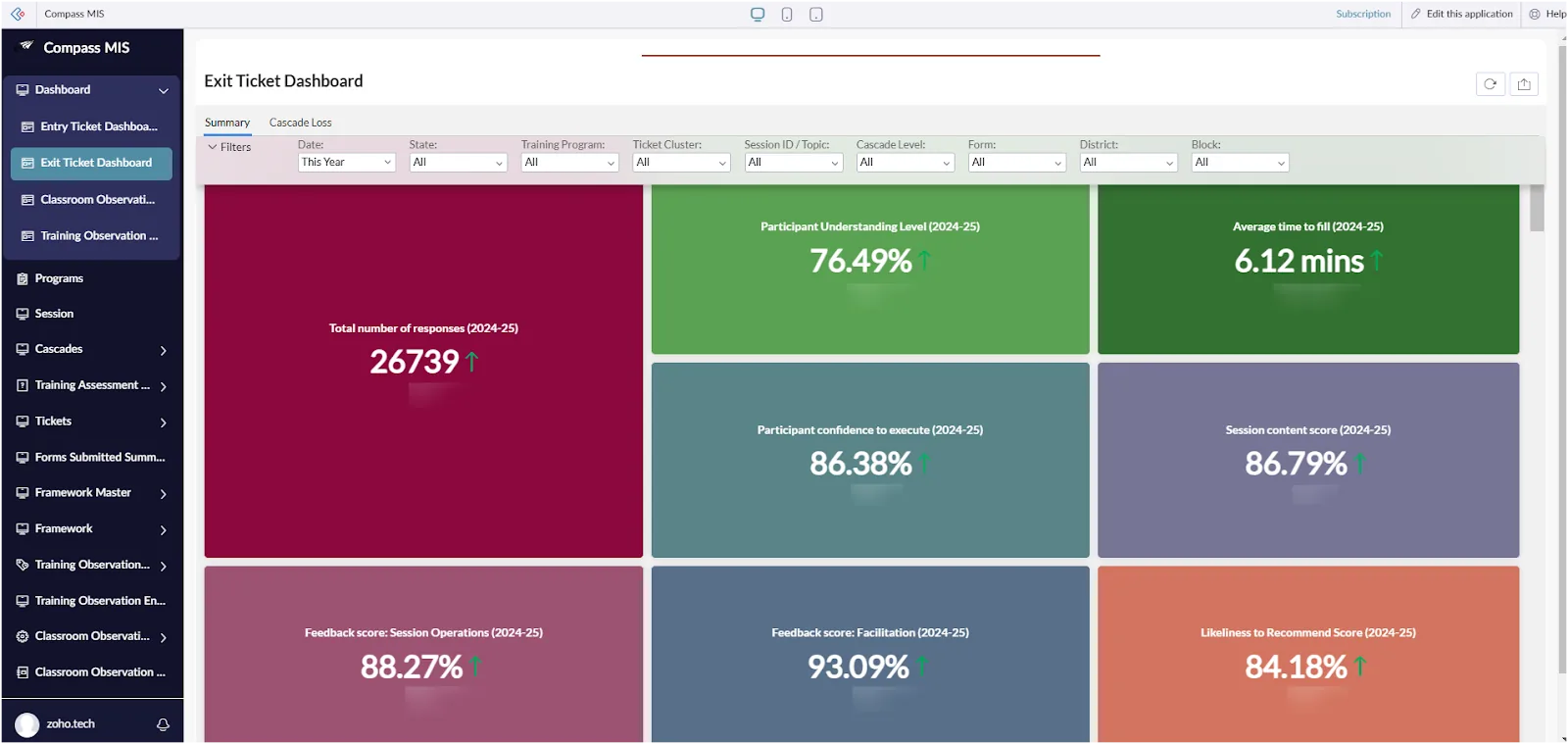Open the Training Program filter dropdown
Viewport: 1568px width, 744px height.
(x=570, y=163)
